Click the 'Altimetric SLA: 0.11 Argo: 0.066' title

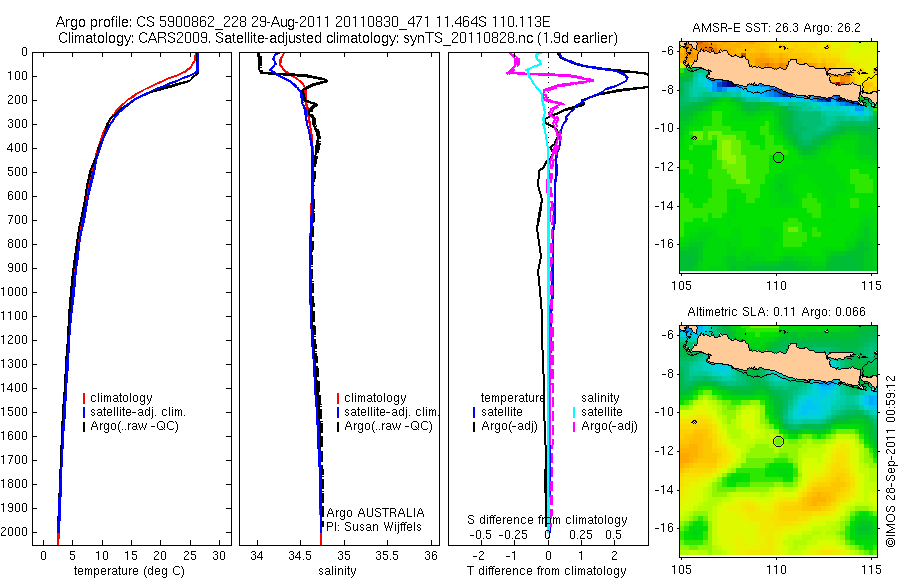[777, 312]
